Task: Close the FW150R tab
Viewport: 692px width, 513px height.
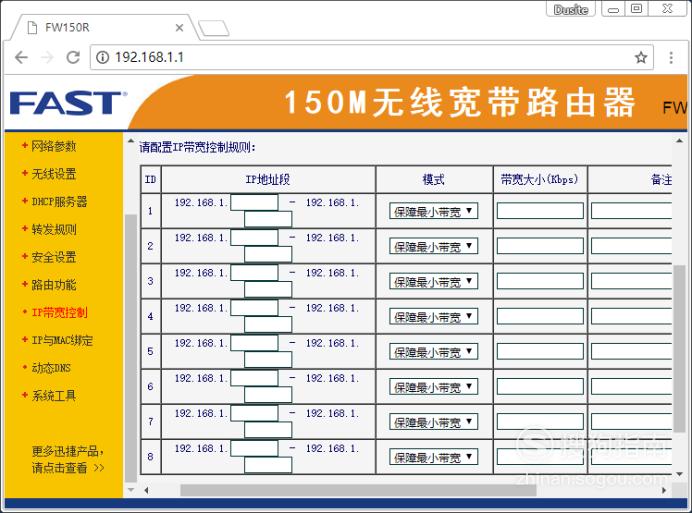Action: tap(179, 28)
